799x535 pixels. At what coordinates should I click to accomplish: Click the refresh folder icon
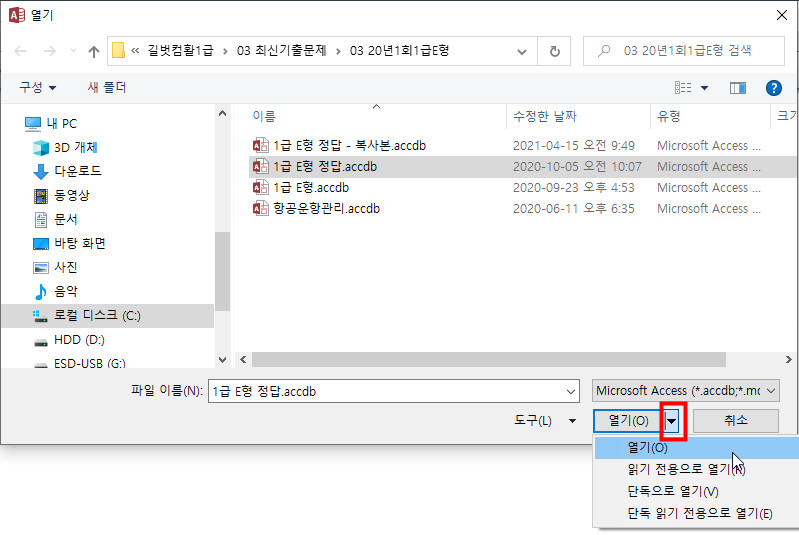click(554, 50)
